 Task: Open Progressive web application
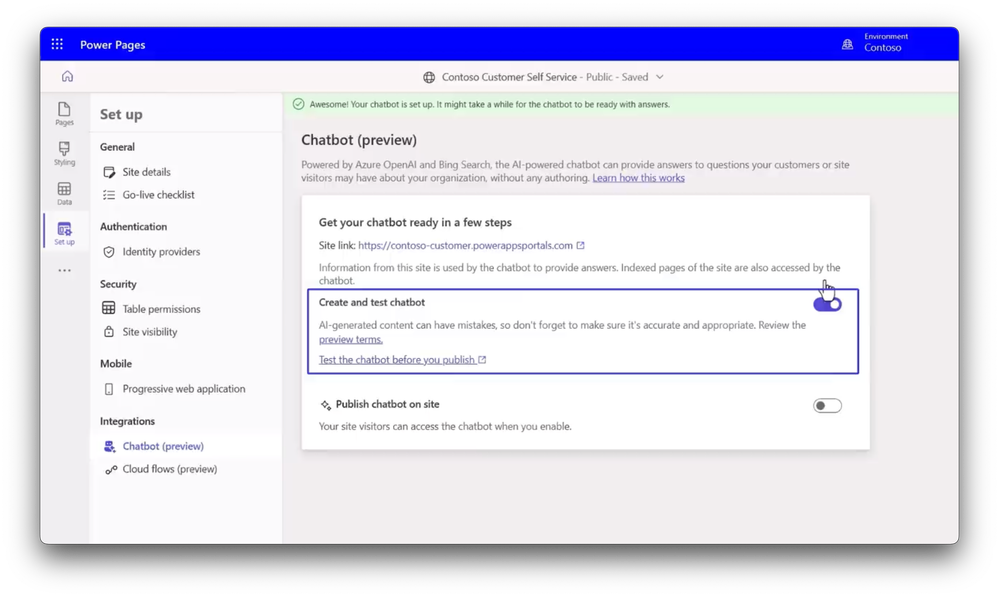[184, 389]
